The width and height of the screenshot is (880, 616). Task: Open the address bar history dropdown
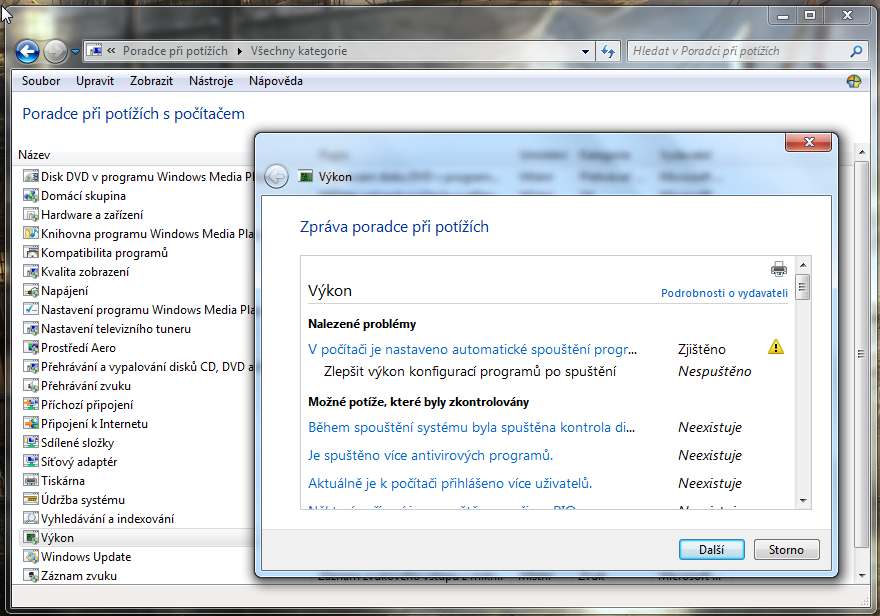585,51
